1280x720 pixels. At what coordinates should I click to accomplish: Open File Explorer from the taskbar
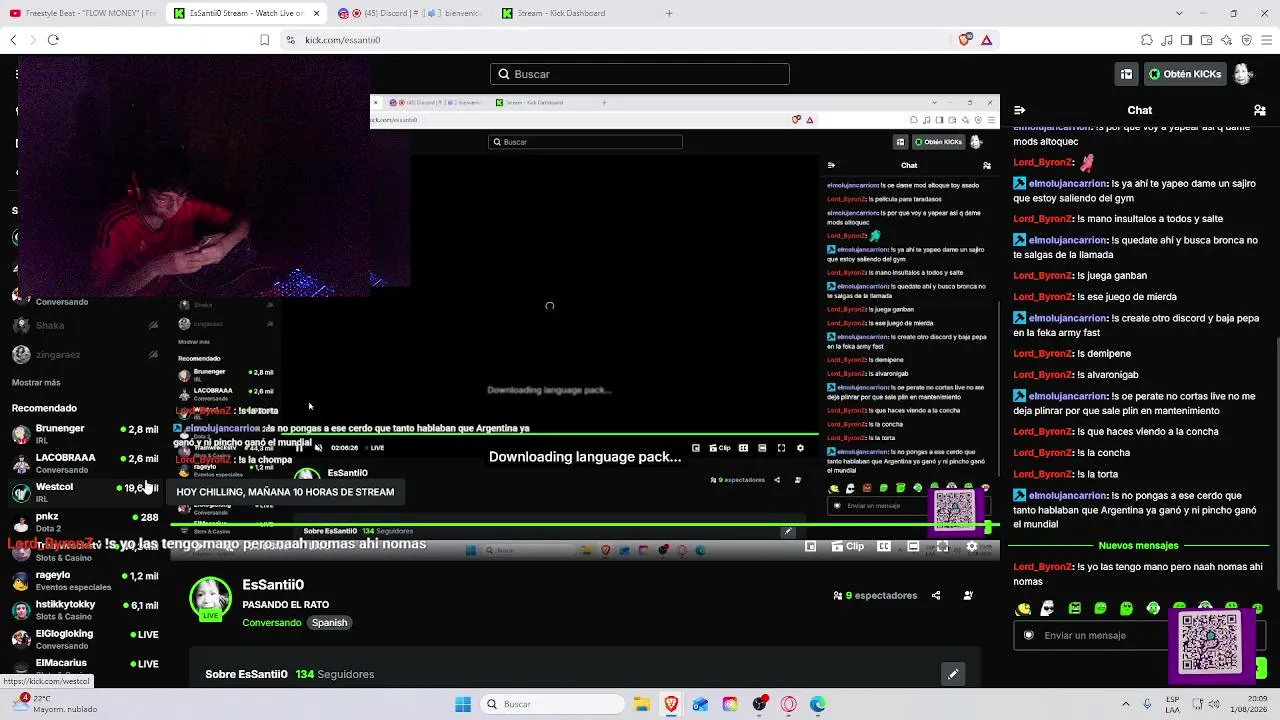click(x=641, y=704)
